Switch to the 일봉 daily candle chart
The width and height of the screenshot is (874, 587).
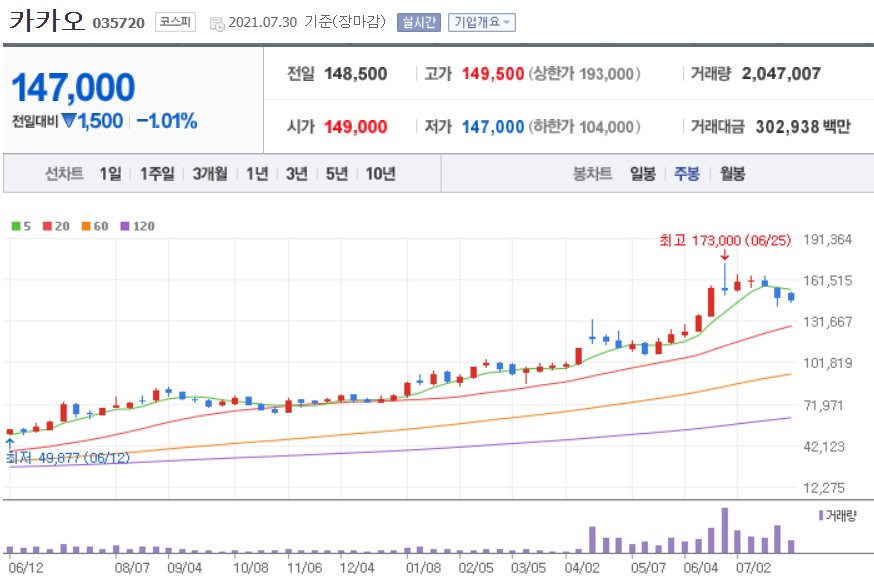(643, 174)
